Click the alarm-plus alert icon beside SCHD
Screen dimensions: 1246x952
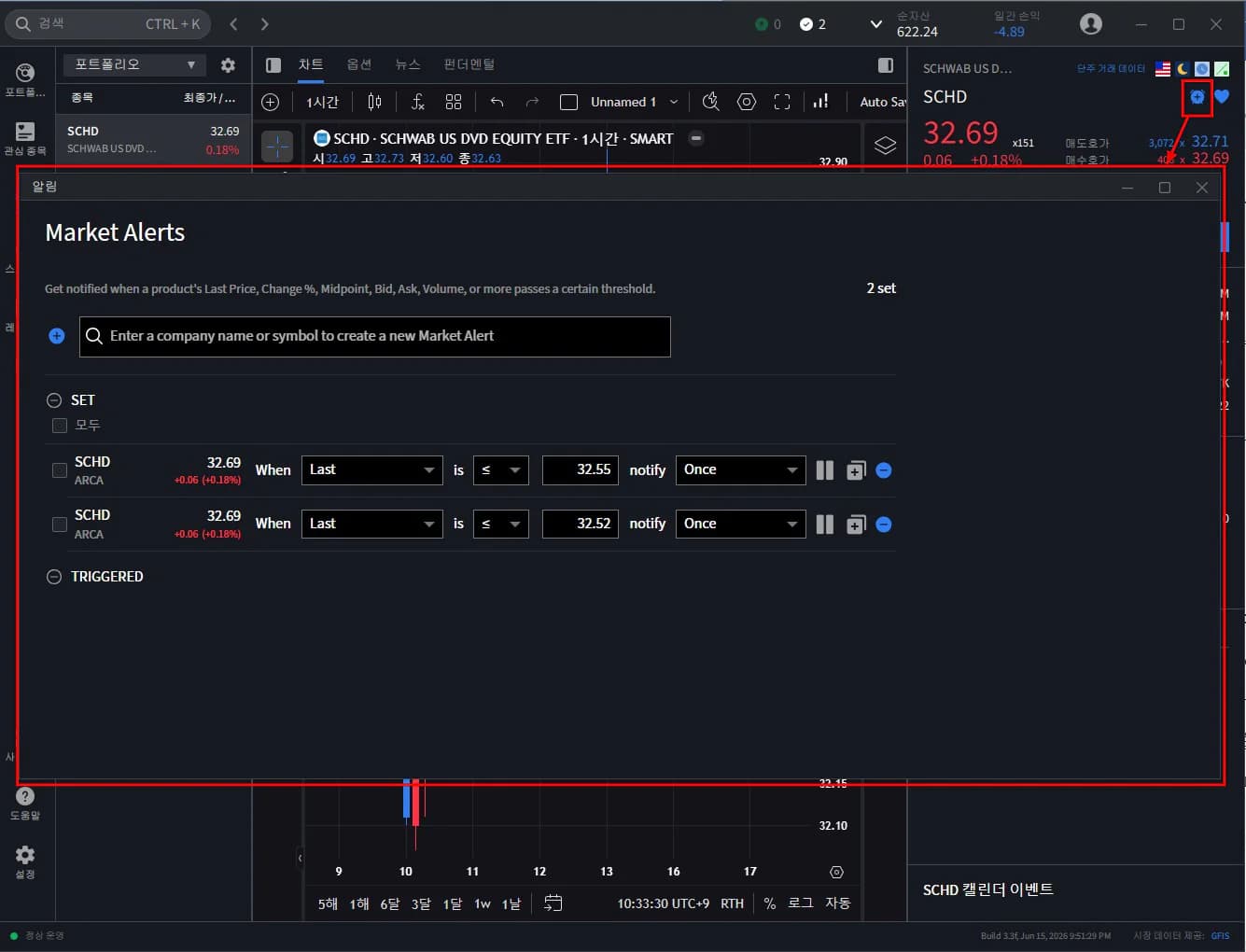(1197, 96)
